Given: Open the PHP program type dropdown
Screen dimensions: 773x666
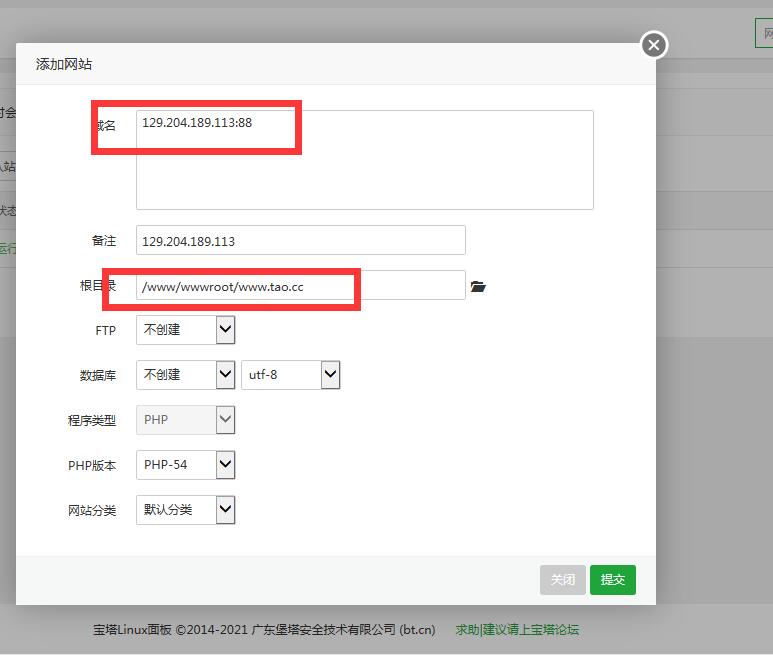Looking at the screenshot, I should click(185, 420).
